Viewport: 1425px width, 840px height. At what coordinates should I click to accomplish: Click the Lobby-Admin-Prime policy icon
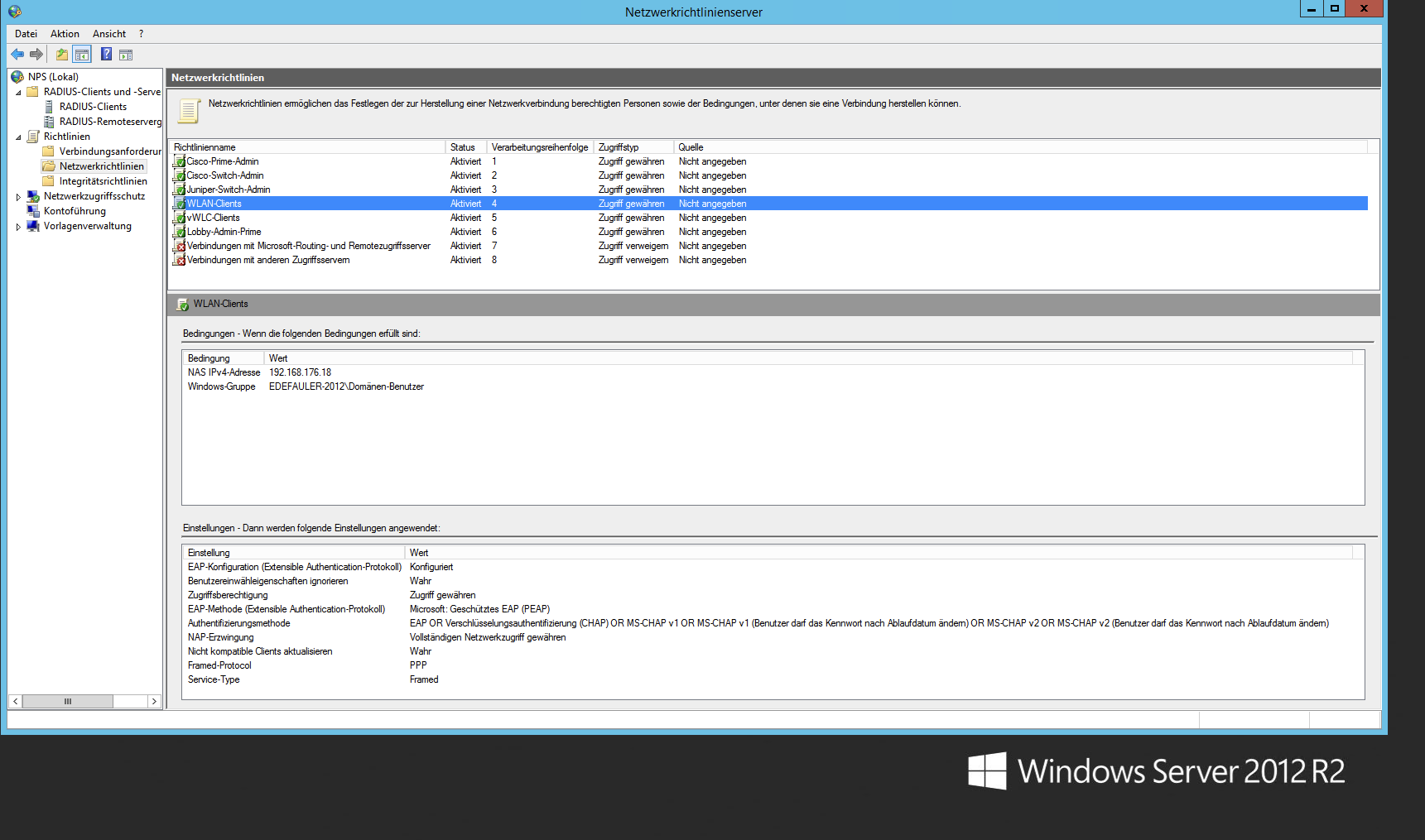[x=179, y=232]
